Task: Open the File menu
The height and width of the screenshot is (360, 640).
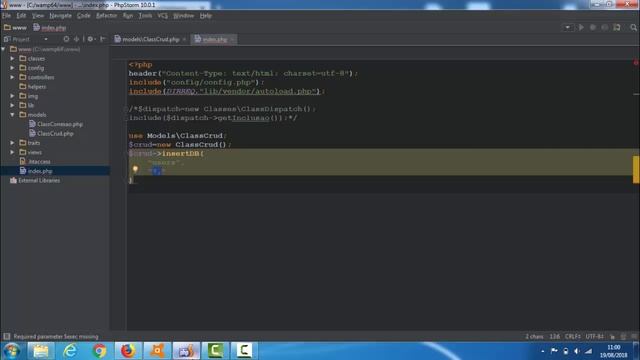Action: (7, 16)
